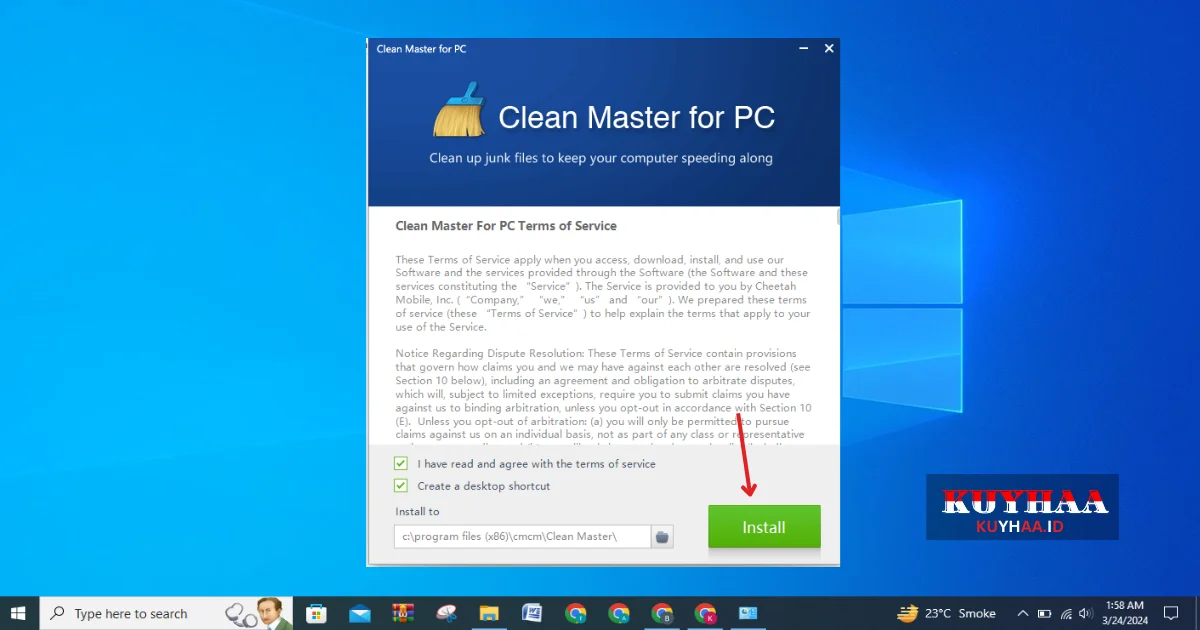Click the "Clean up junk files" tagline text

[601, 158]
